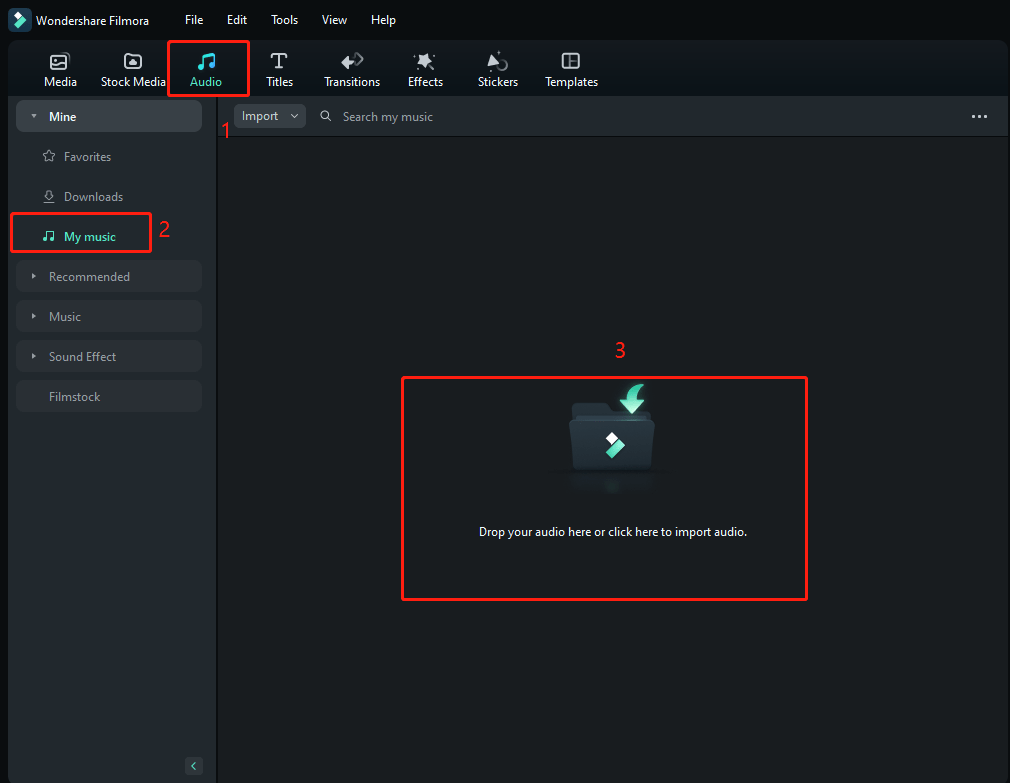Open the Favorites audio category
Screen dimensions: 1010x783
pyautogui.click(x=85, y=156)
